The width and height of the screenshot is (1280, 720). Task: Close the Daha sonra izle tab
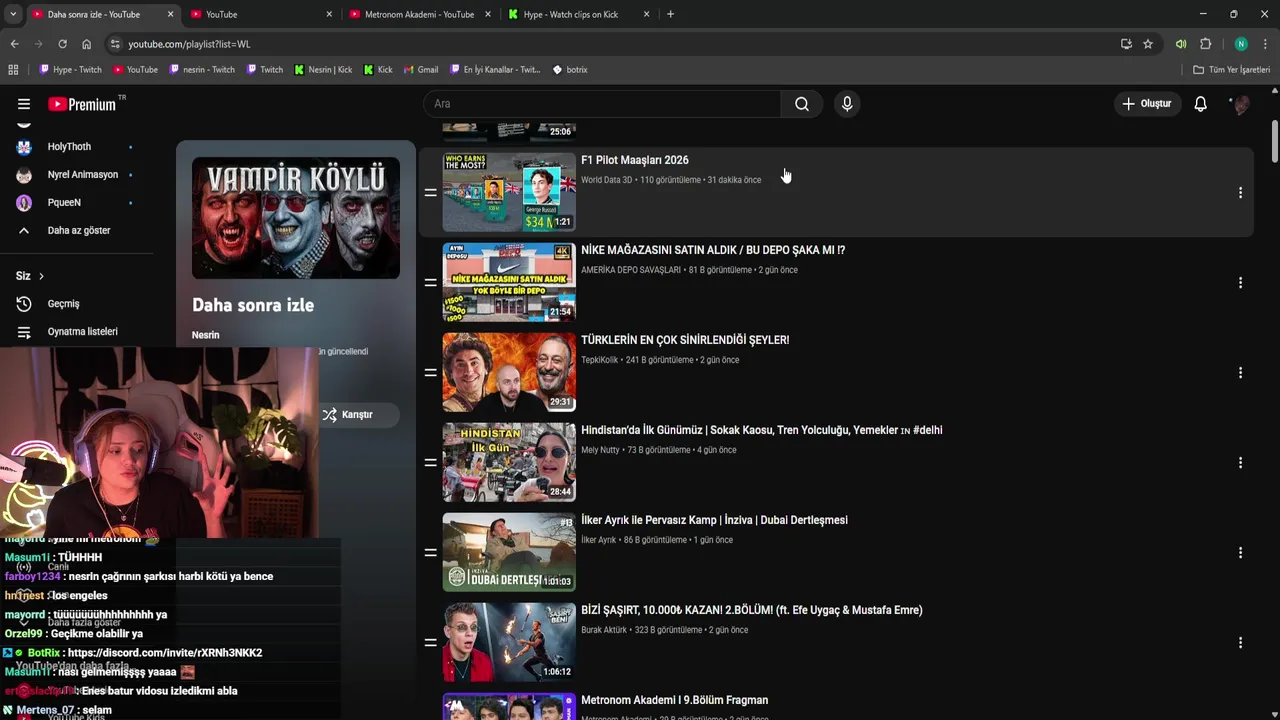point(171,14)
